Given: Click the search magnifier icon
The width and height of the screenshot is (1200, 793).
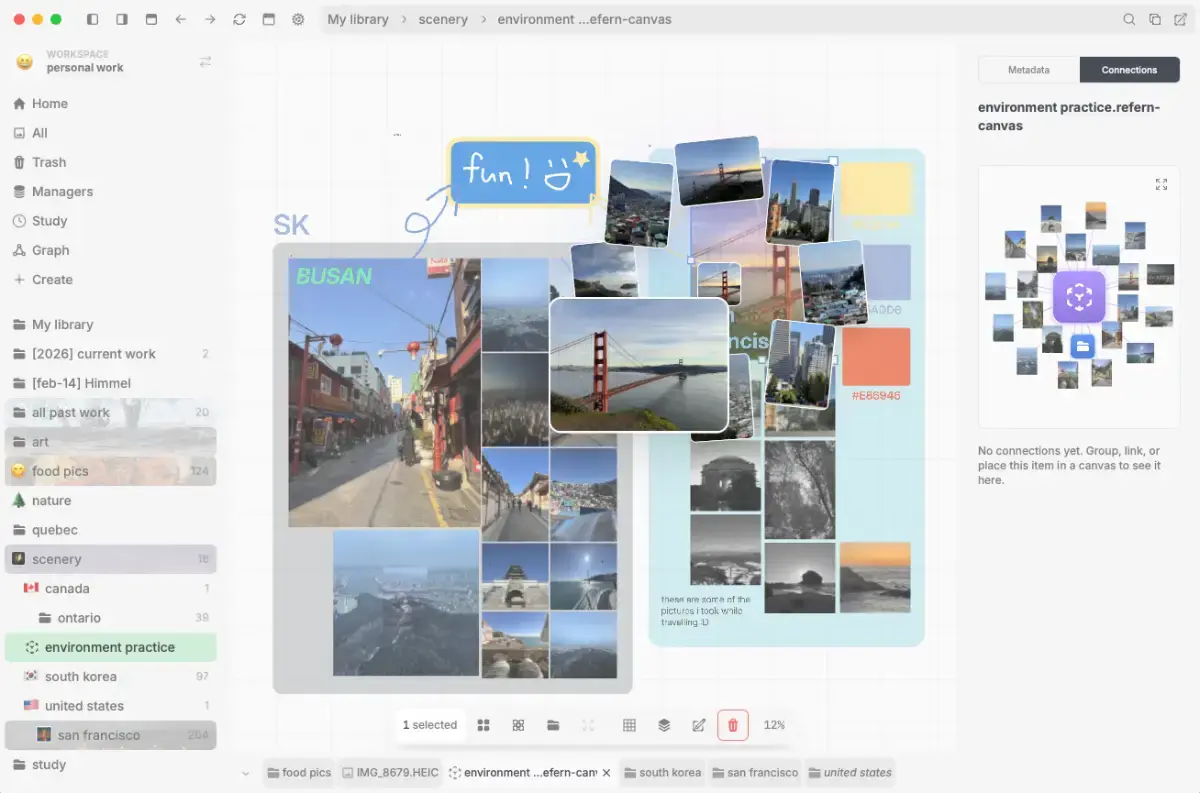Looking at the screenshot, I should pyautogui.click(x=1129, y=19).
